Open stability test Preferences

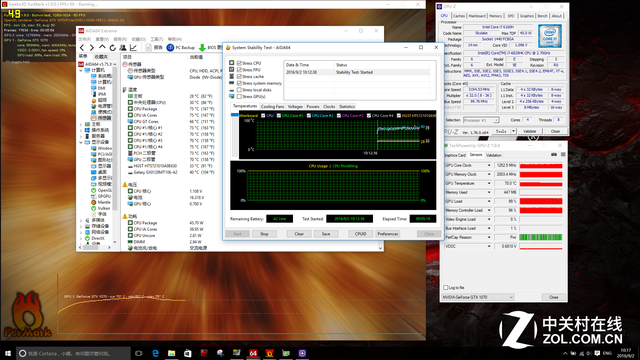point(387,234)
